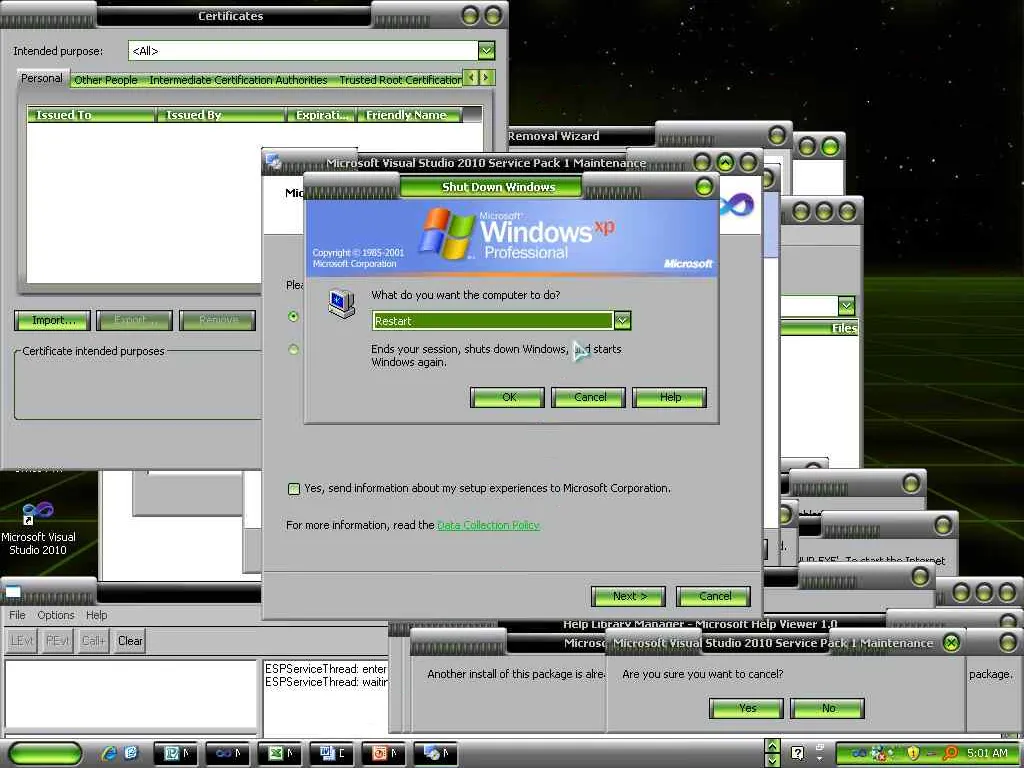The height and width of the screenshot is (768, 1024).
Task: Click OK in Shut Down Windows dialog
Action: pos(507,397)
